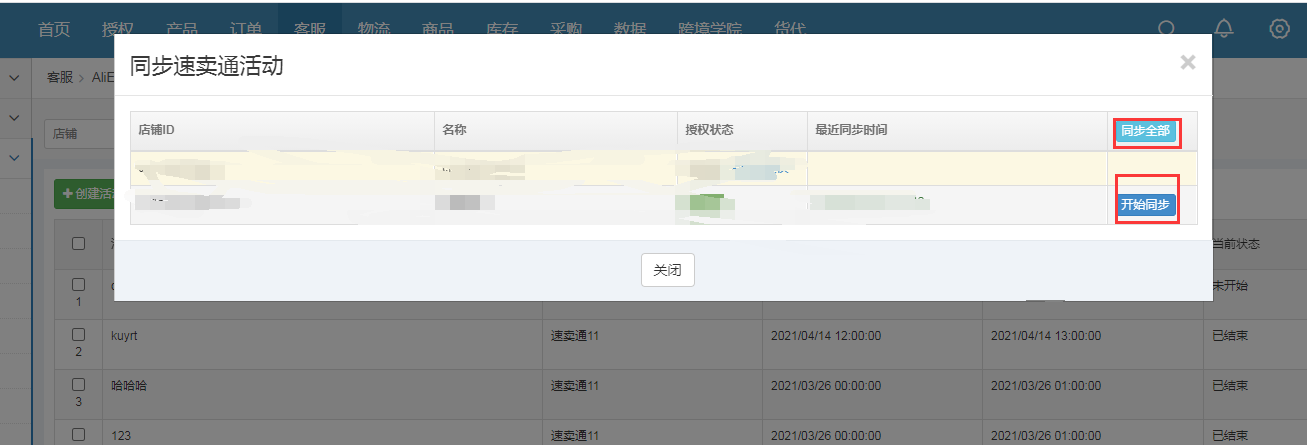Viewport: 1307px width, 445px height.
Task: Open the 商品 menu
Action: pos(438,29)
